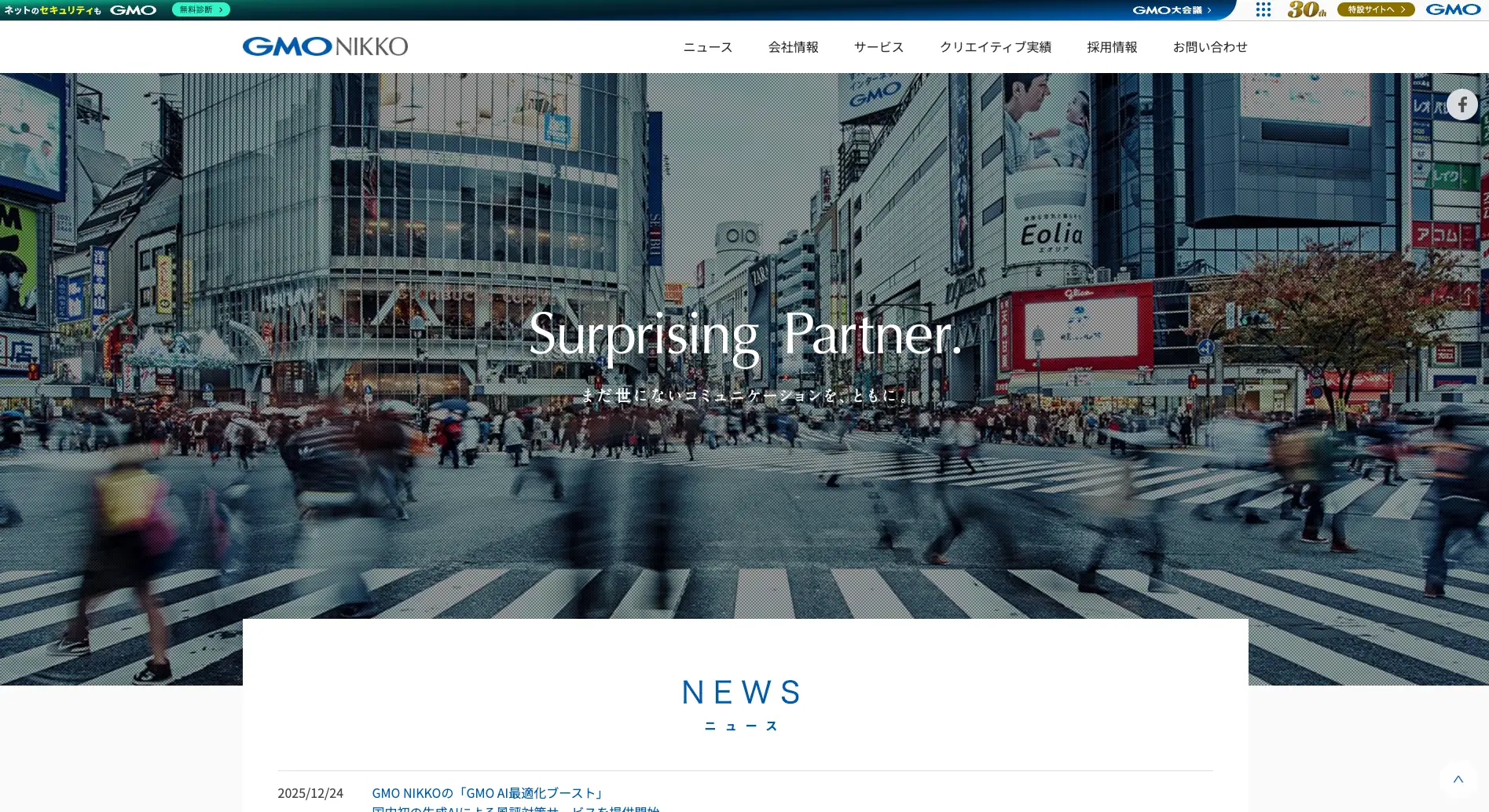The image size is (1489, 812).
Task: Click the 30th anniversary logo
Action: 1306,9
